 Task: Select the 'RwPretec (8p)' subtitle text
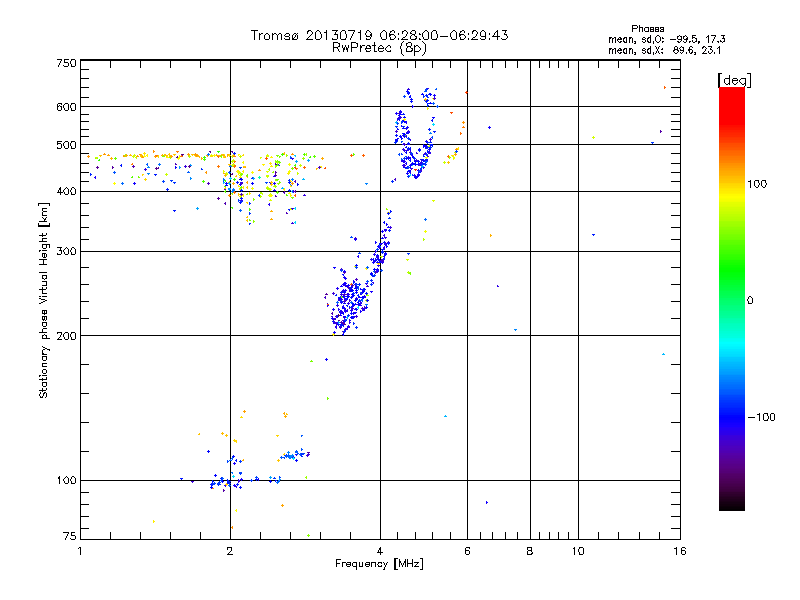coord(379,48)
